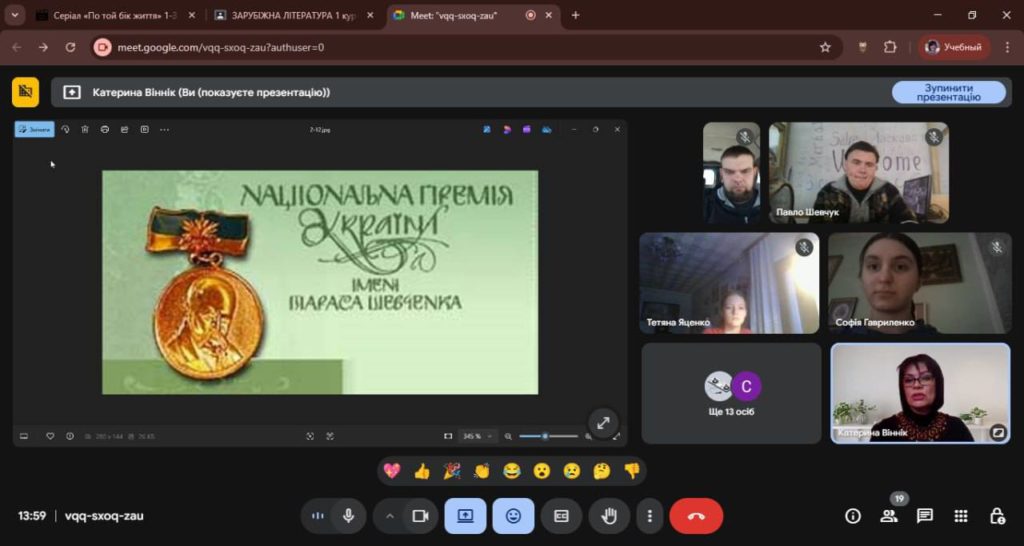Image resolution: width=1024 pixels, height=546 pixels.
Task: Open meeting details info icon
Action: point(852,516)
